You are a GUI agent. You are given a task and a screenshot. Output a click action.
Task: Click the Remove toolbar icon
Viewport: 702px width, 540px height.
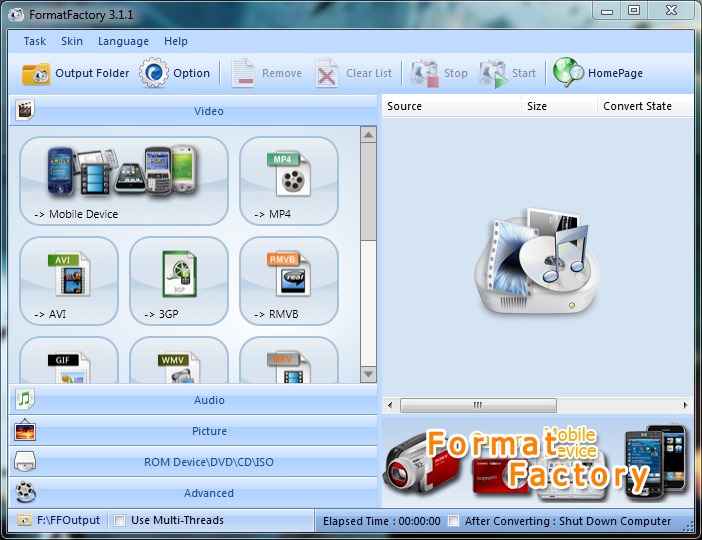tap(243, 73)
